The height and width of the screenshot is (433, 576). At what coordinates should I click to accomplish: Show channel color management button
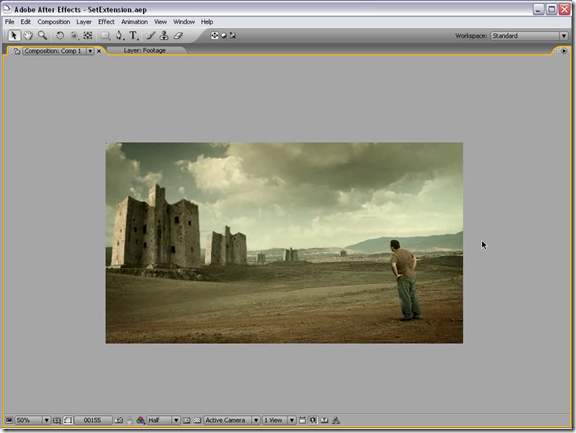coord(140,420)
